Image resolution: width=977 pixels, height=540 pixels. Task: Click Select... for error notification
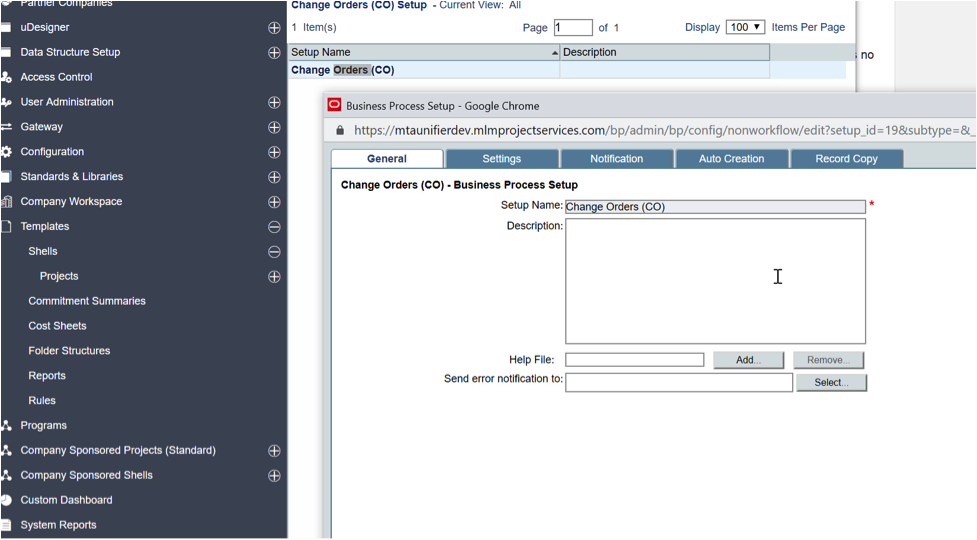tap(831, 382)
